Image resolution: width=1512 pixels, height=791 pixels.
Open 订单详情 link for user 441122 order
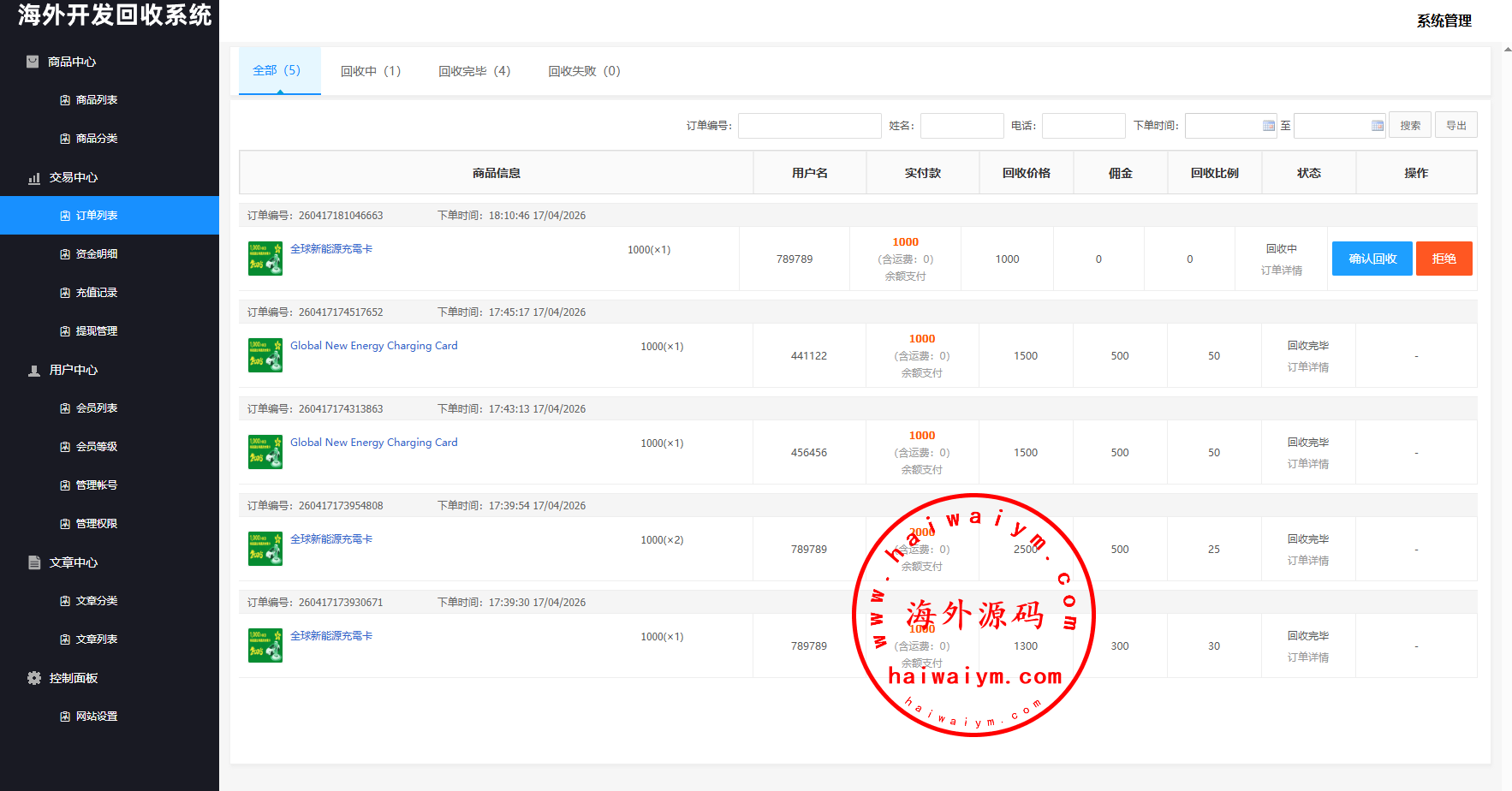[x=1307, y=367]
